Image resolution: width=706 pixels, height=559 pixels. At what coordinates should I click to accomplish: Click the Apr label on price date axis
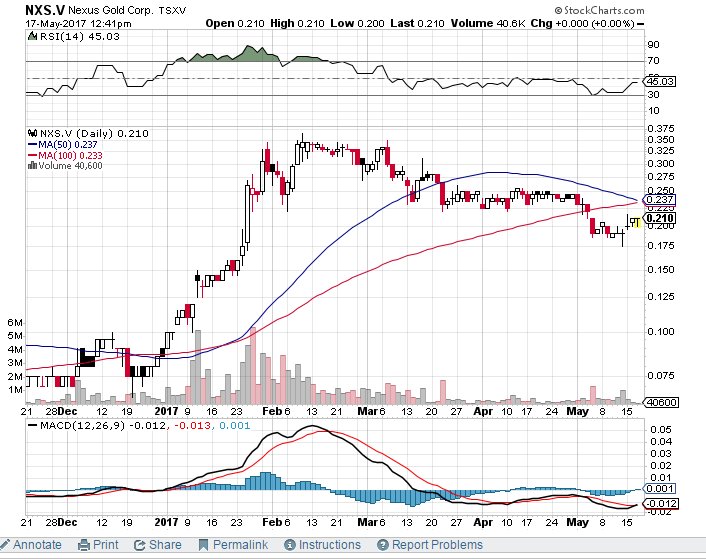483,411
